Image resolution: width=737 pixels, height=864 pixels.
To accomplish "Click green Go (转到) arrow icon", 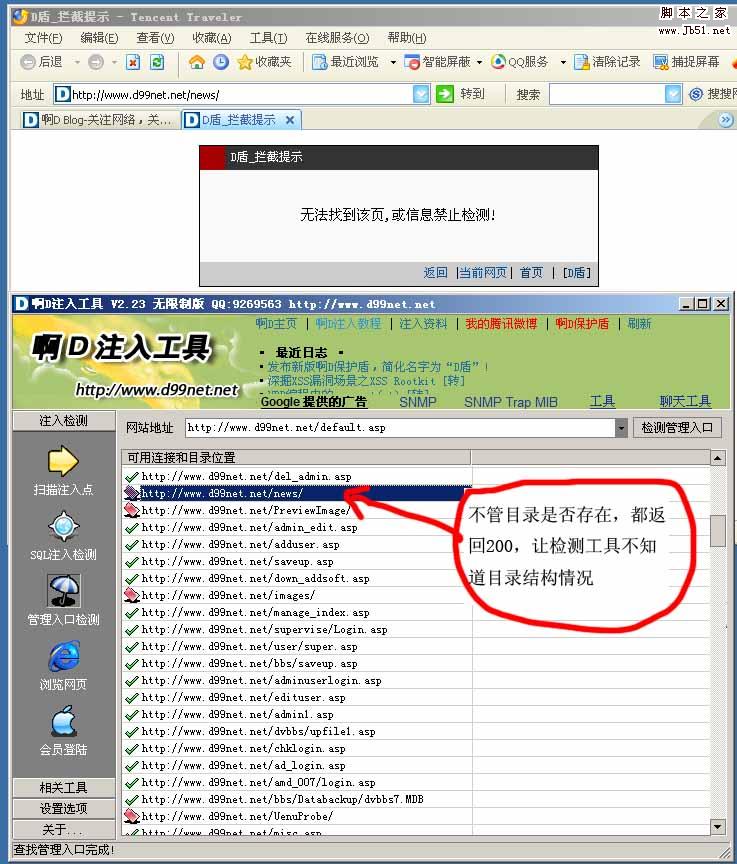I will 445,94.
